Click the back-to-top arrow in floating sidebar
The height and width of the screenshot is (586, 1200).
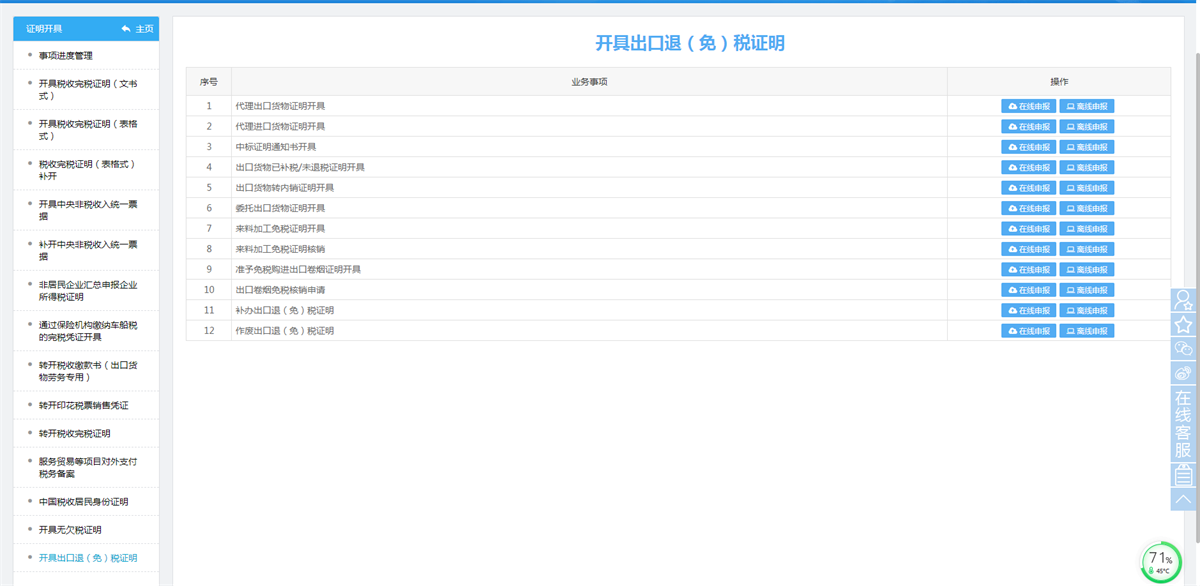(1183, 499)
